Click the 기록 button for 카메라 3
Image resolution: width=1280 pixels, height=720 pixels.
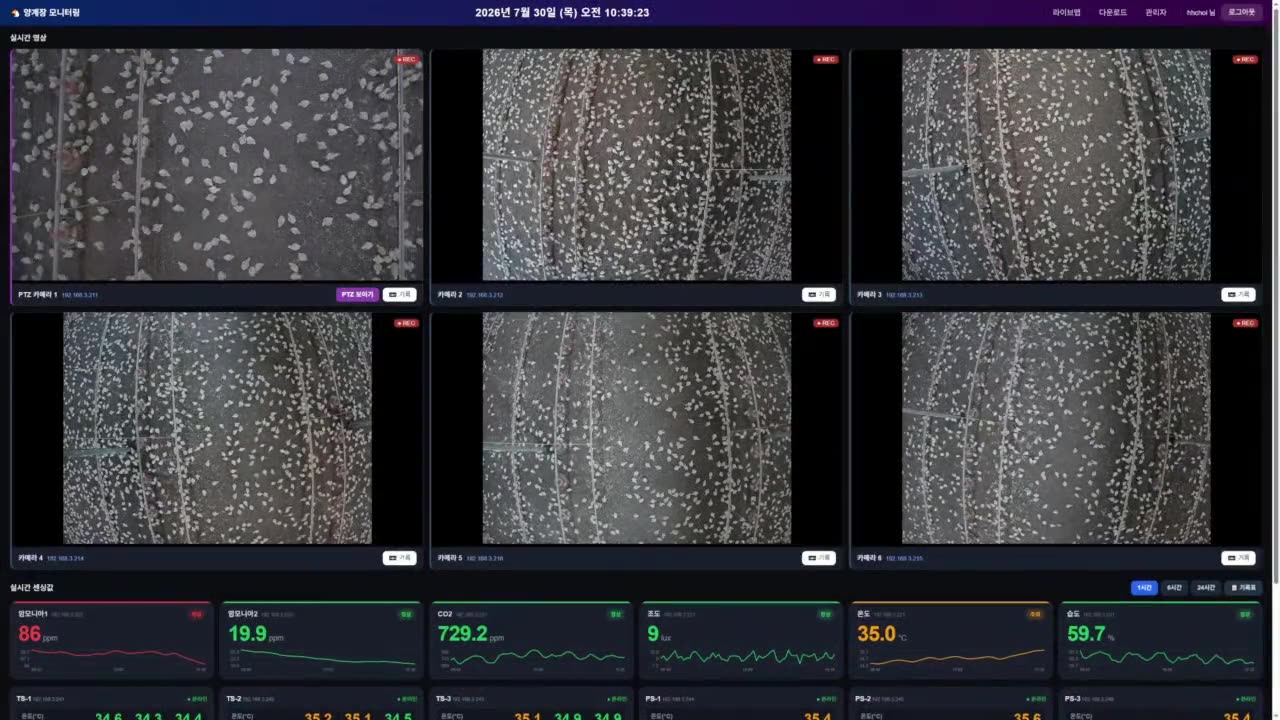pos(1238,295)
